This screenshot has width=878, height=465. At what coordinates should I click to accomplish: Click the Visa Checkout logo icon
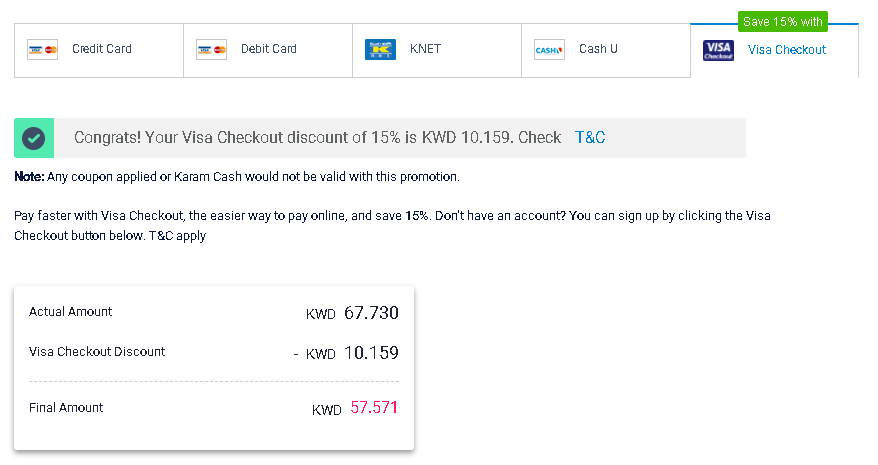pos(718,50)
